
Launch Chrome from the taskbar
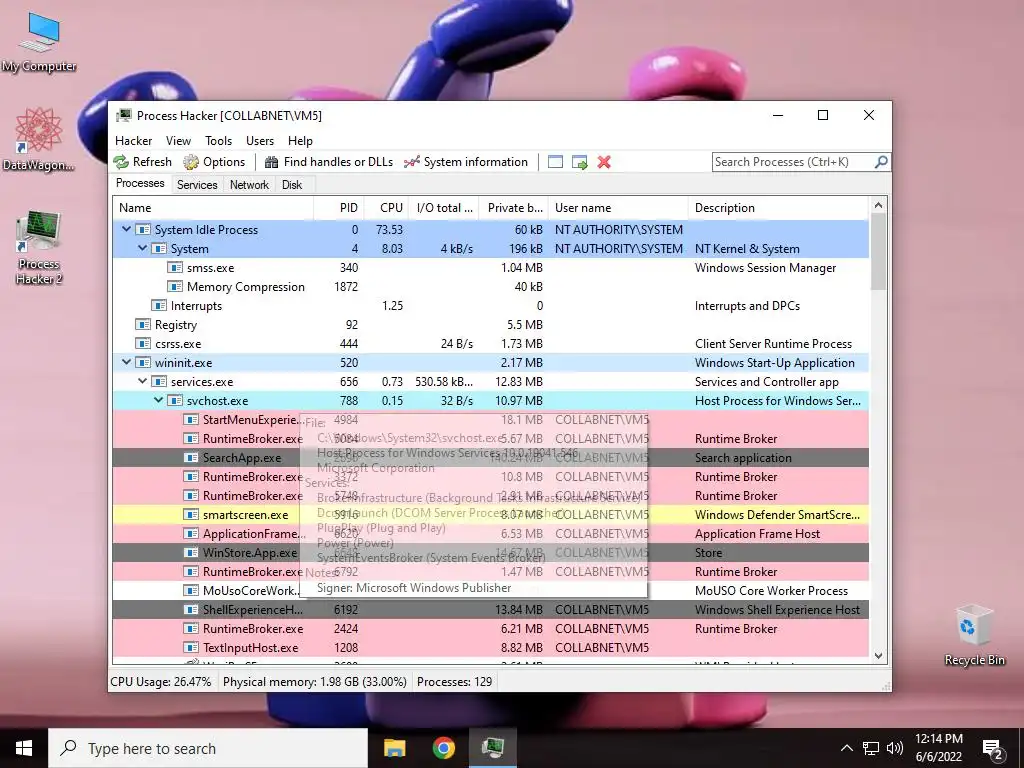443,748
